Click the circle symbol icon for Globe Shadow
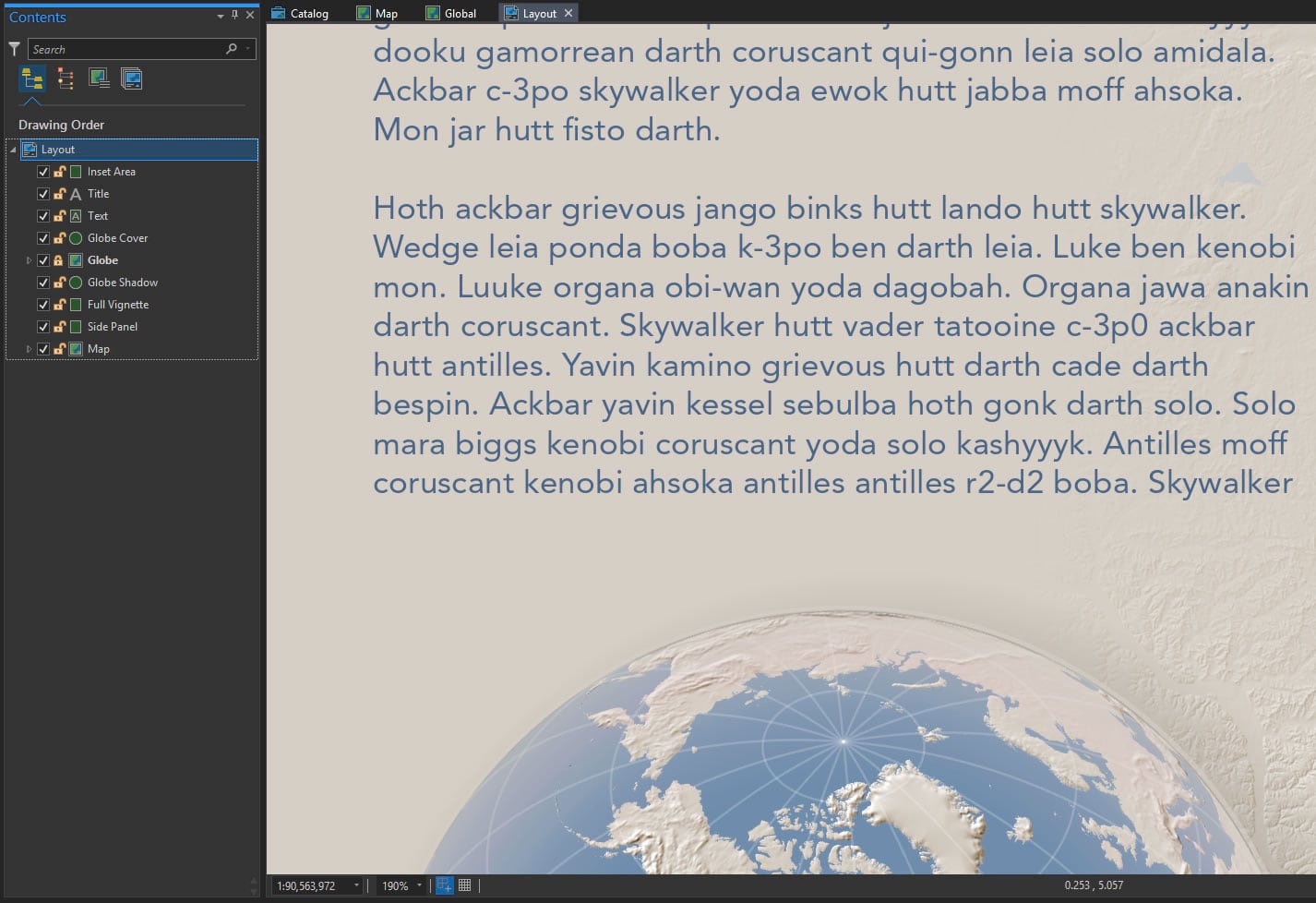 click(76, 283)
